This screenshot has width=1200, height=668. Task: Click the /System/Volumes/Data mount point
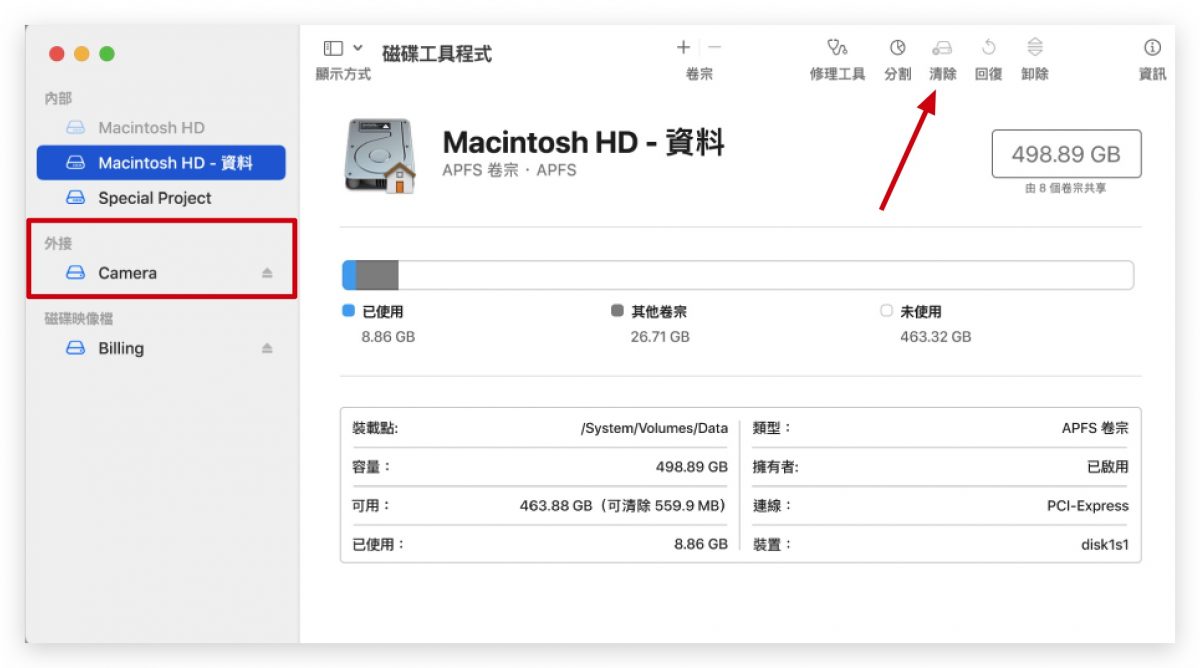point(654,428)
